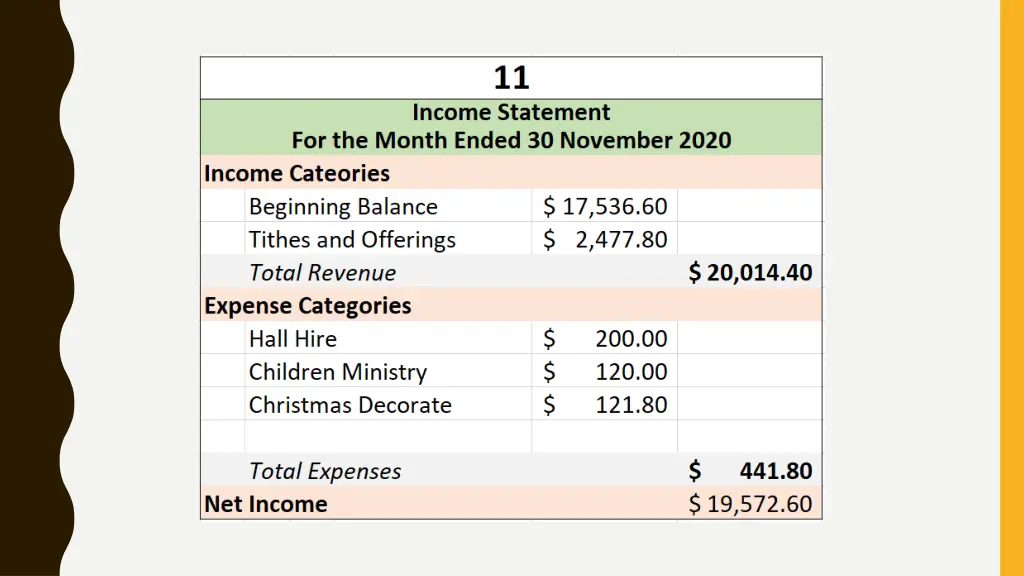Select the Christmas Decorate expense label
Screen dimensions: 1024x576
pyautogui.click(x=350, y=405)
